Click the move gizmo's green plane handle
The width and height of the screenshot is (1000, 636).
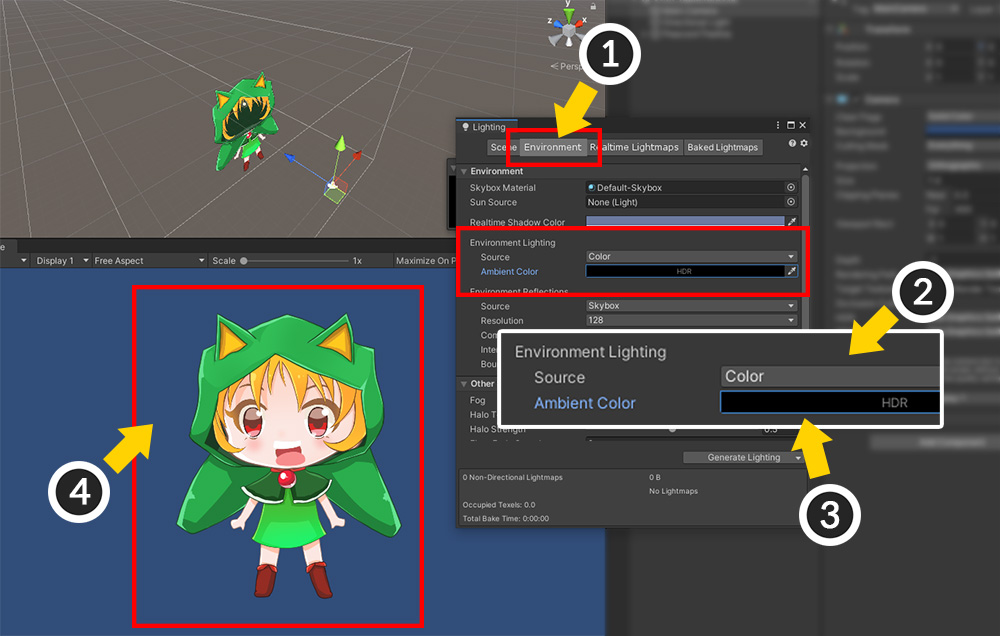[335, 195]
